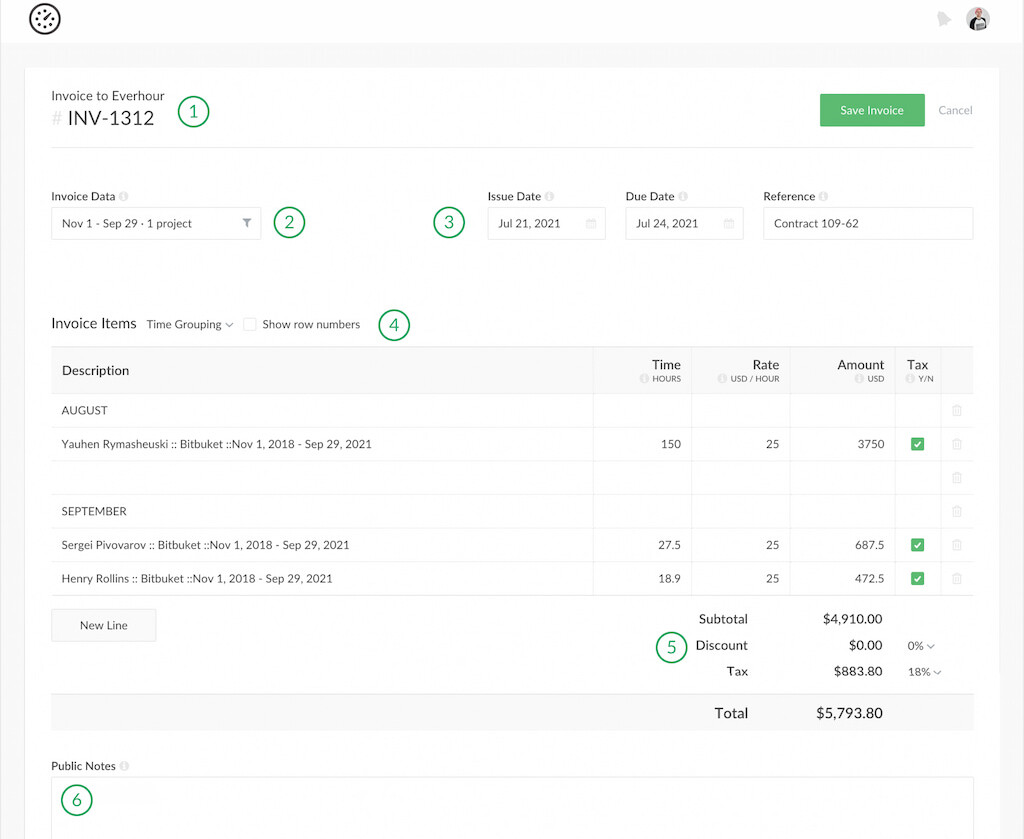Image resolution: width=1024 pixels, height=839 pixels.
Task: Open the 18% tax rate dropdown
Action: tap(924, 672)
